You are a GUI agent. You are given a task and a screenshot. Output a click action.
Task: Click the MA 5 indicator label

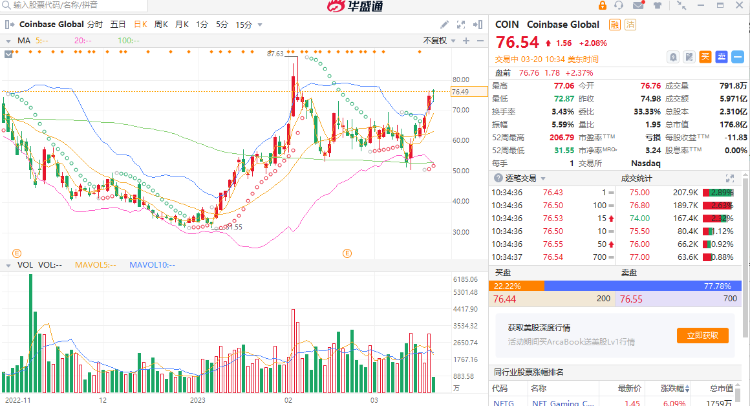(x=42, y=41)
